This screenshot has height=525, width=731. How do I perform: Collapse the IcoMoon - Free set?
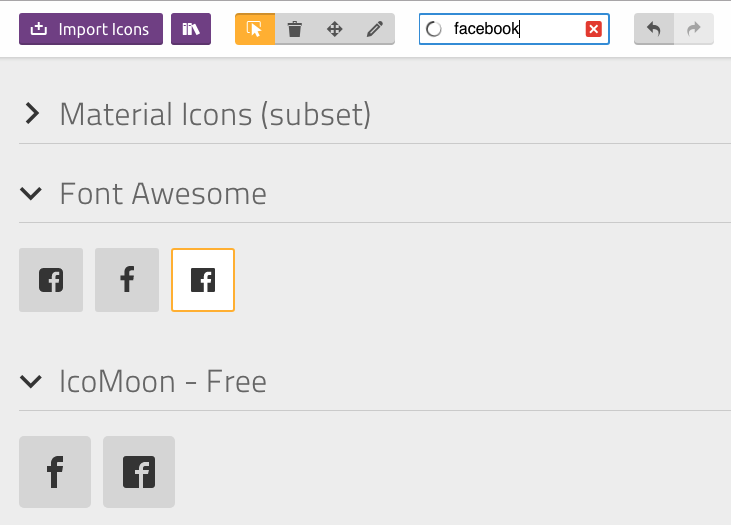click(x=31, y=381)
